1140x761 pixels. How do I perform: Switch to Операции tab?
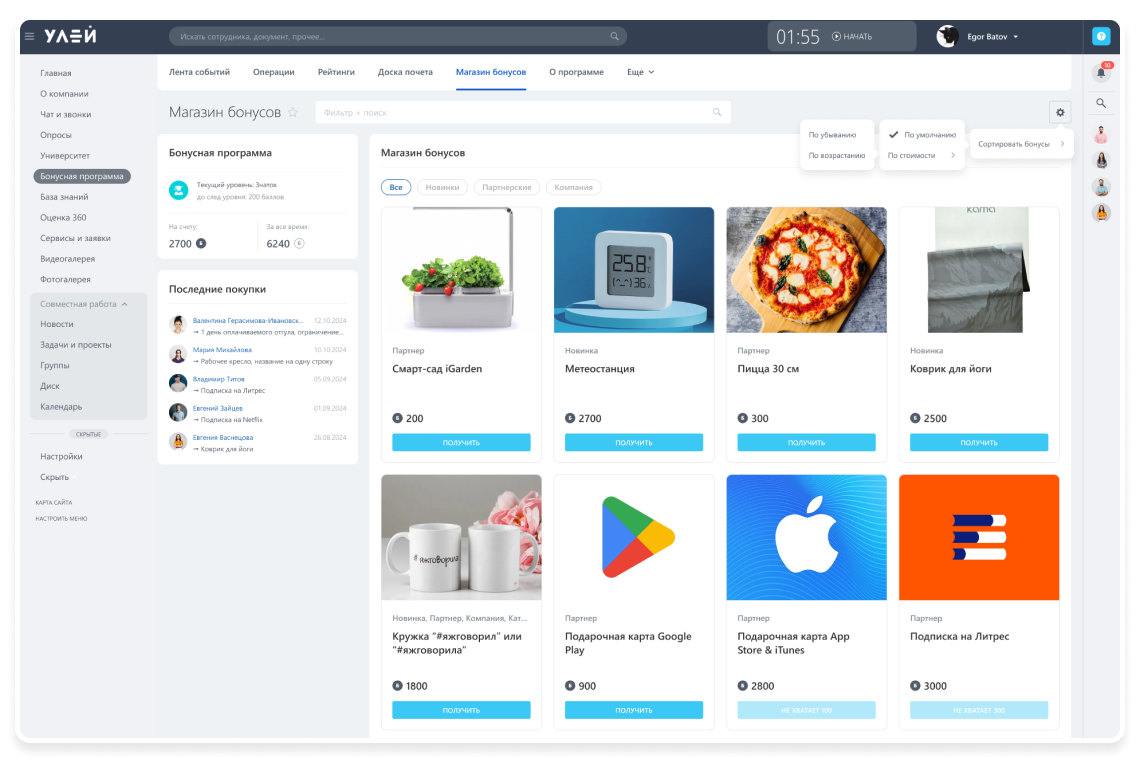[x=273, y=72]
